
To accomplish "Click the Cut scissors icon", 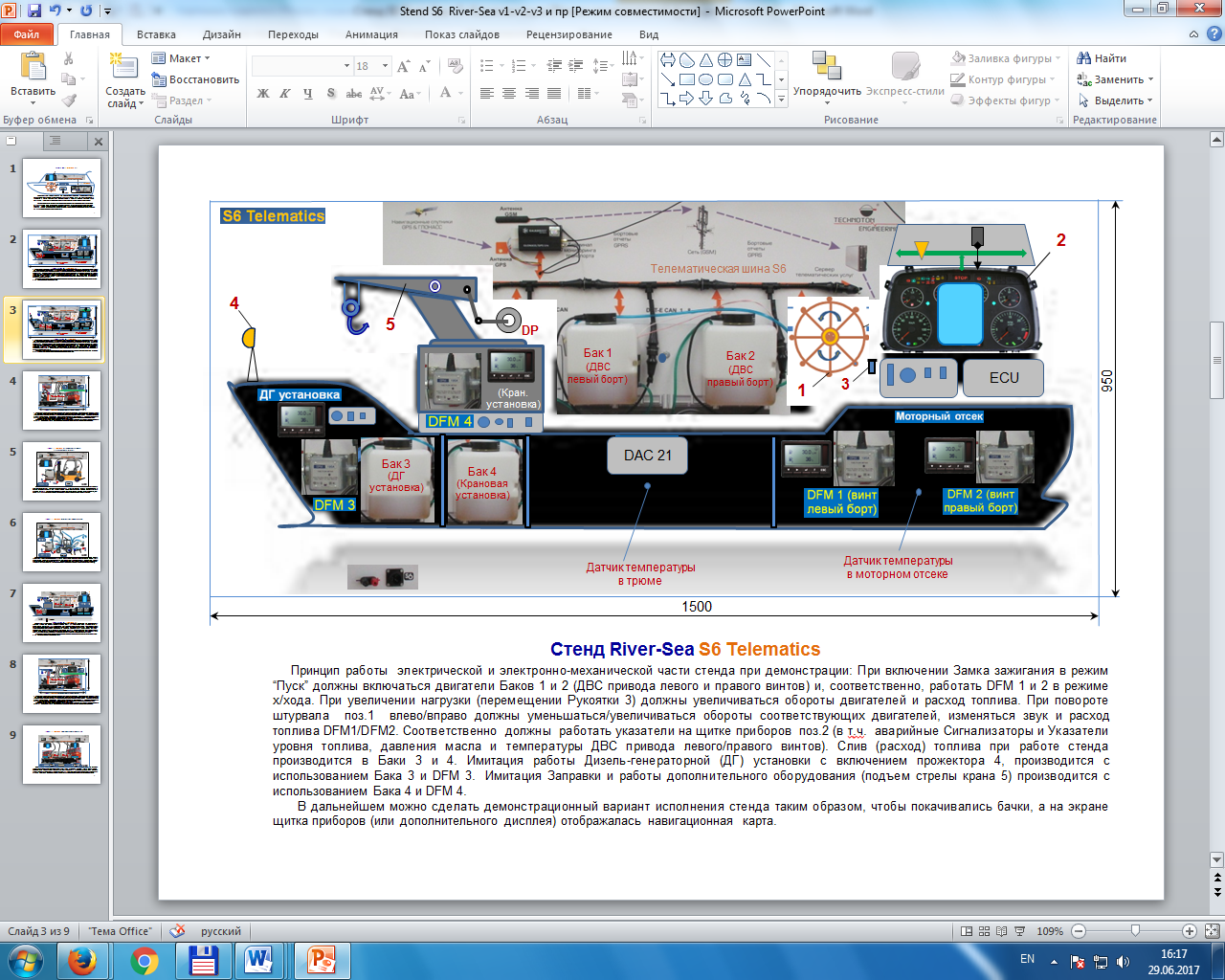I will click(69, 59).
